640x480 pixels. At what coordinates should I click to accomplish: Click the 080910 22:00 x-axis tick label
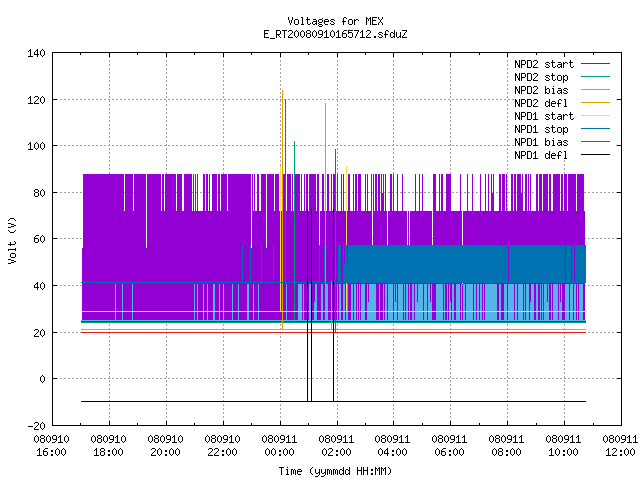[222, 446]
